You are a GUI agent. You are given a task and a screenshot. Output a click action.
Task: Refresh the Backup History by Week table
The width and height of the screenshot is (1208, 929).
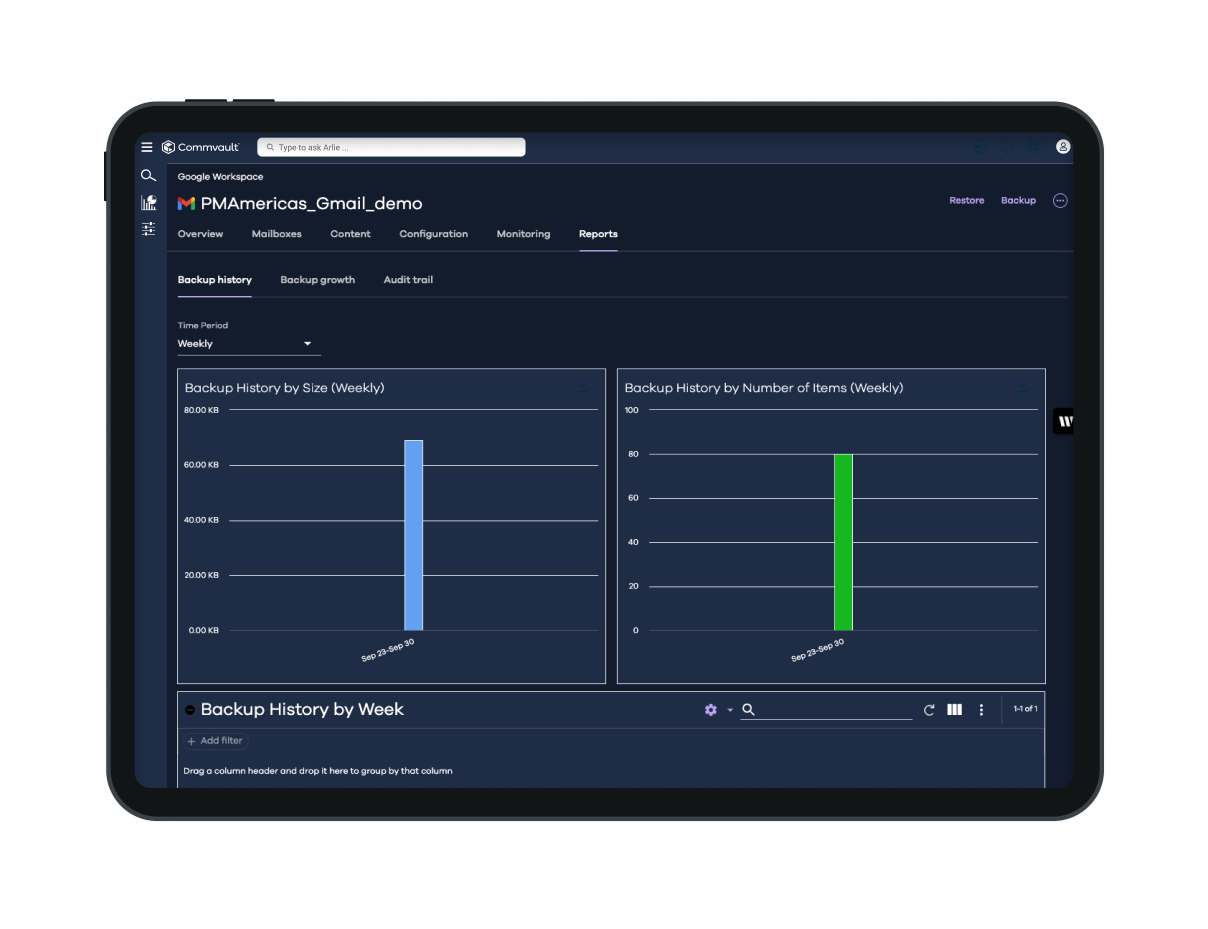point(929,710)
